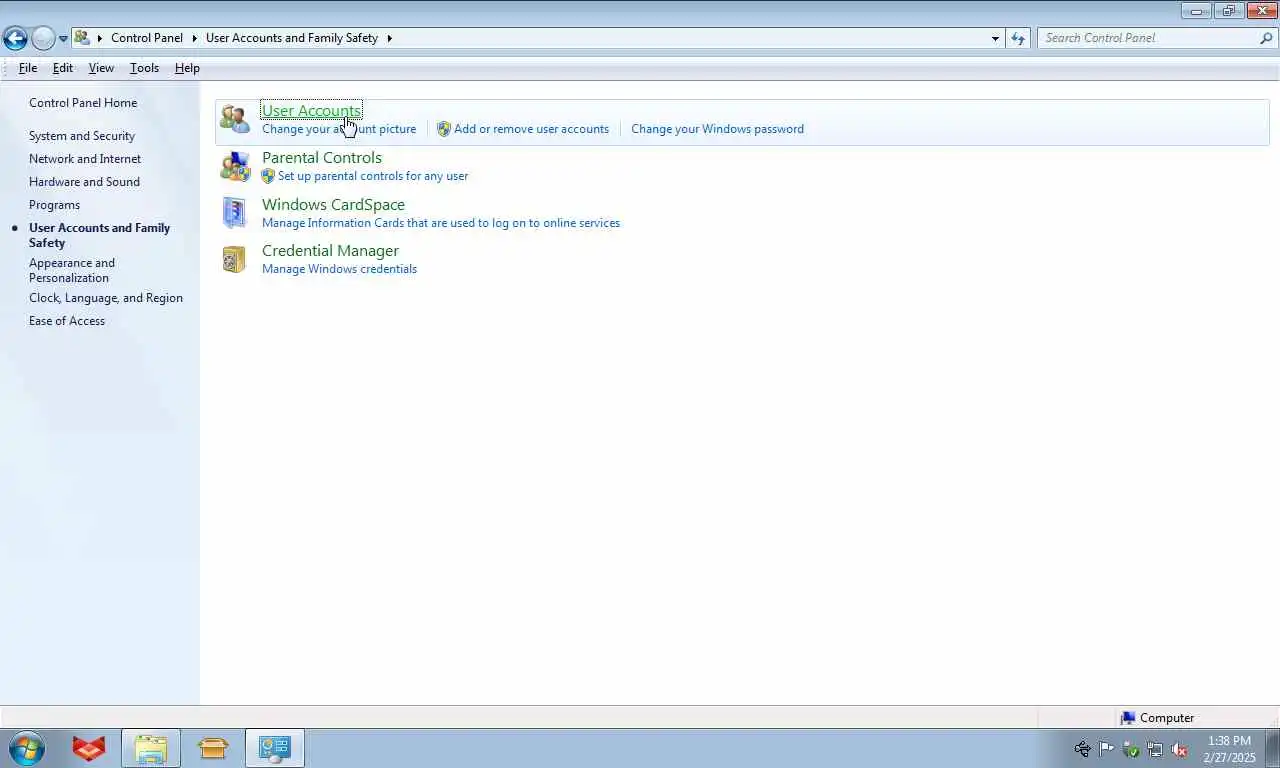
Task: Click the muted volume speaker tray icon
Action: tap(1179, 749)
